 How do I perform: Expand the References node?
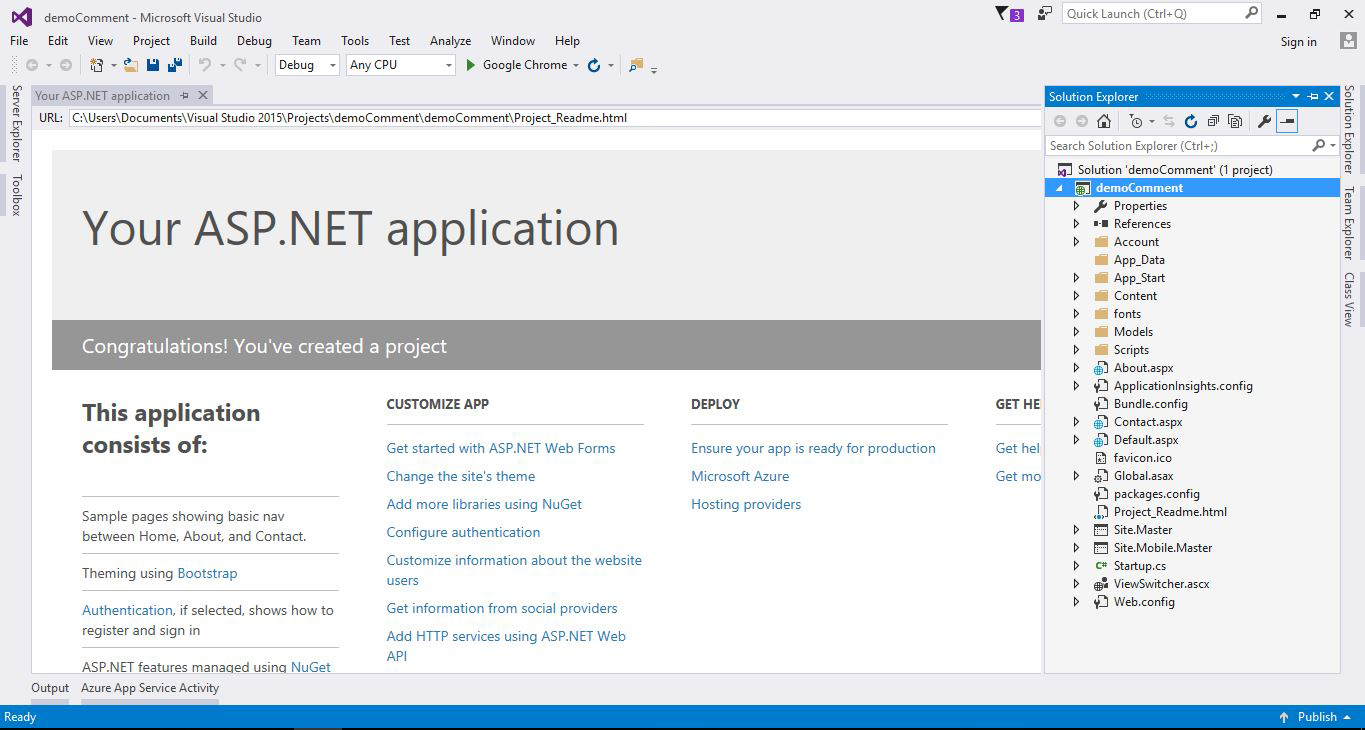click(x=1077, y=224)
